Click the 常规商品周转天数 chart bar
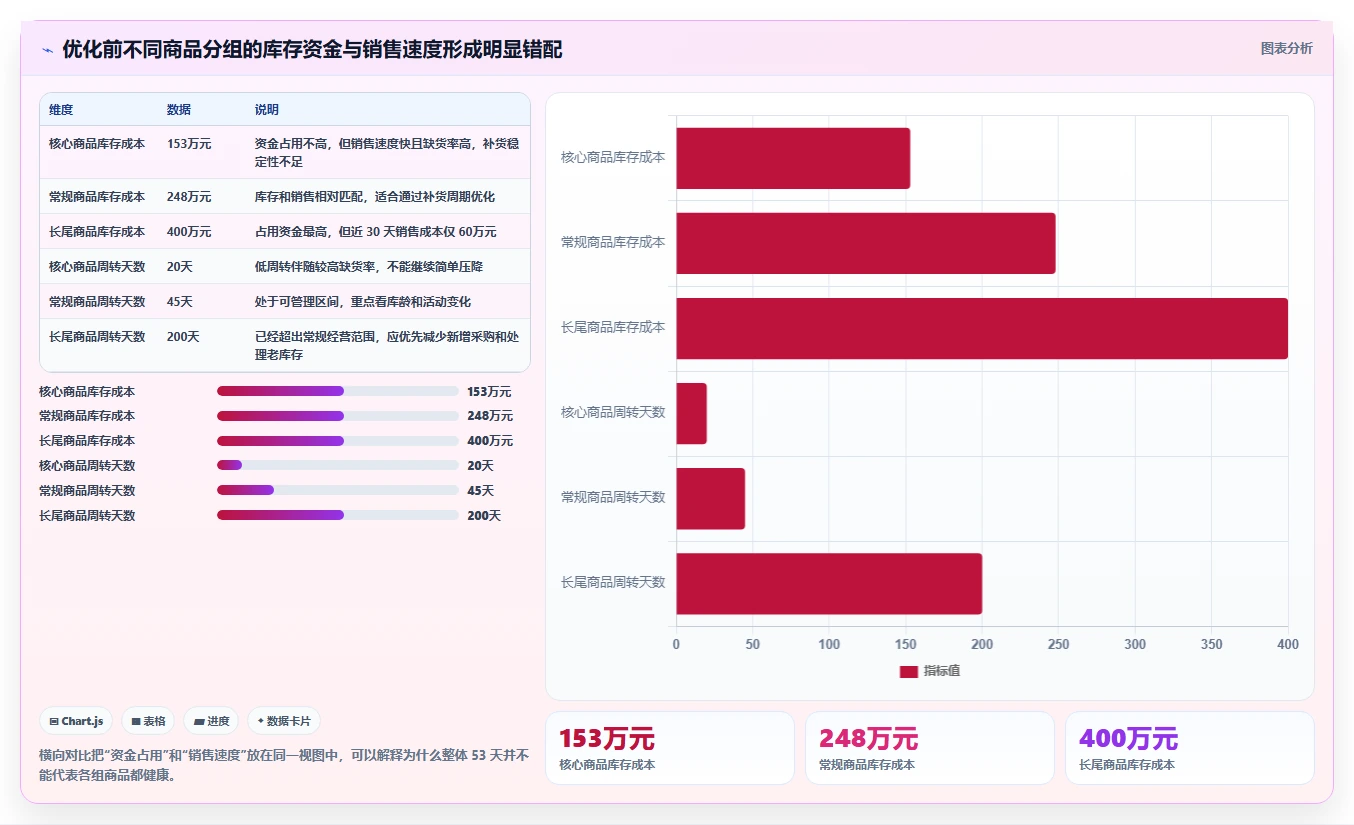The height and width of the screenshot is (825, 1354). click(x=711, y=498)
